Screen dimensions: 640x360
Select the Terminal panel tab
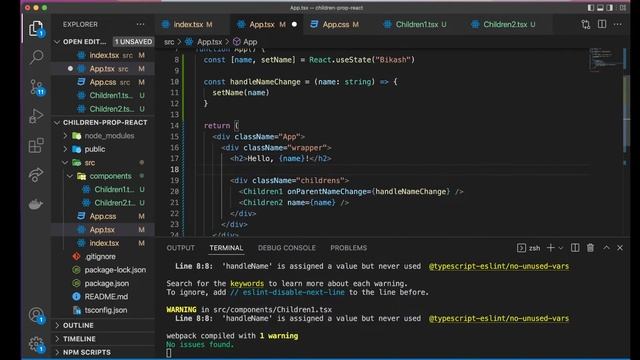coord(226,248)
